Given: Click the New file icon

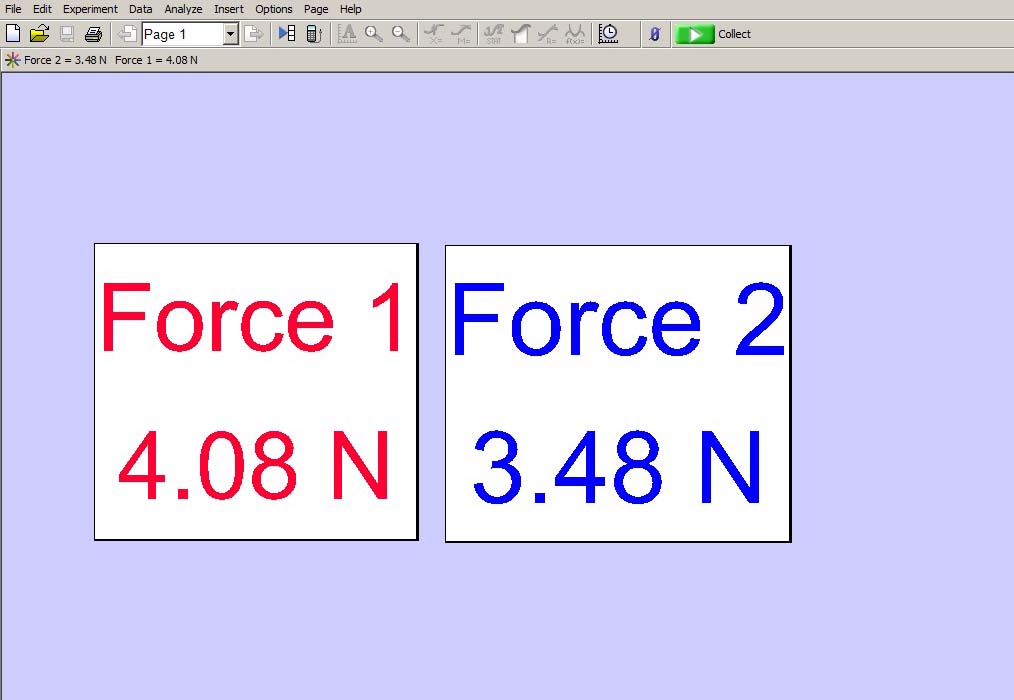Looking at the screenshot, I should click(13, 34).
